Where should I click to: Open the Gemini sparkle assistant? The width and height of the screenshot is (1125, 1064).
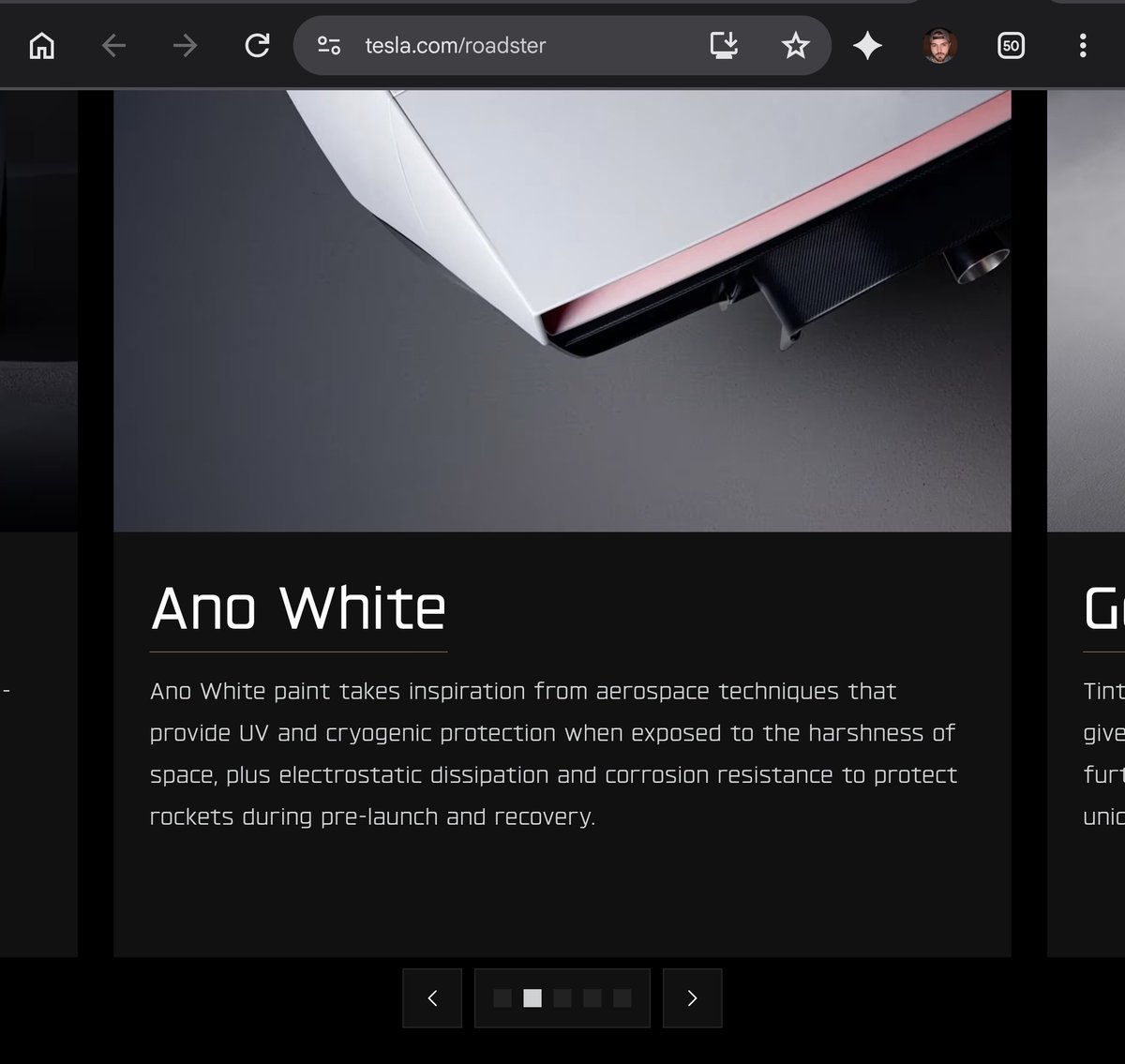tap(868, 45)
